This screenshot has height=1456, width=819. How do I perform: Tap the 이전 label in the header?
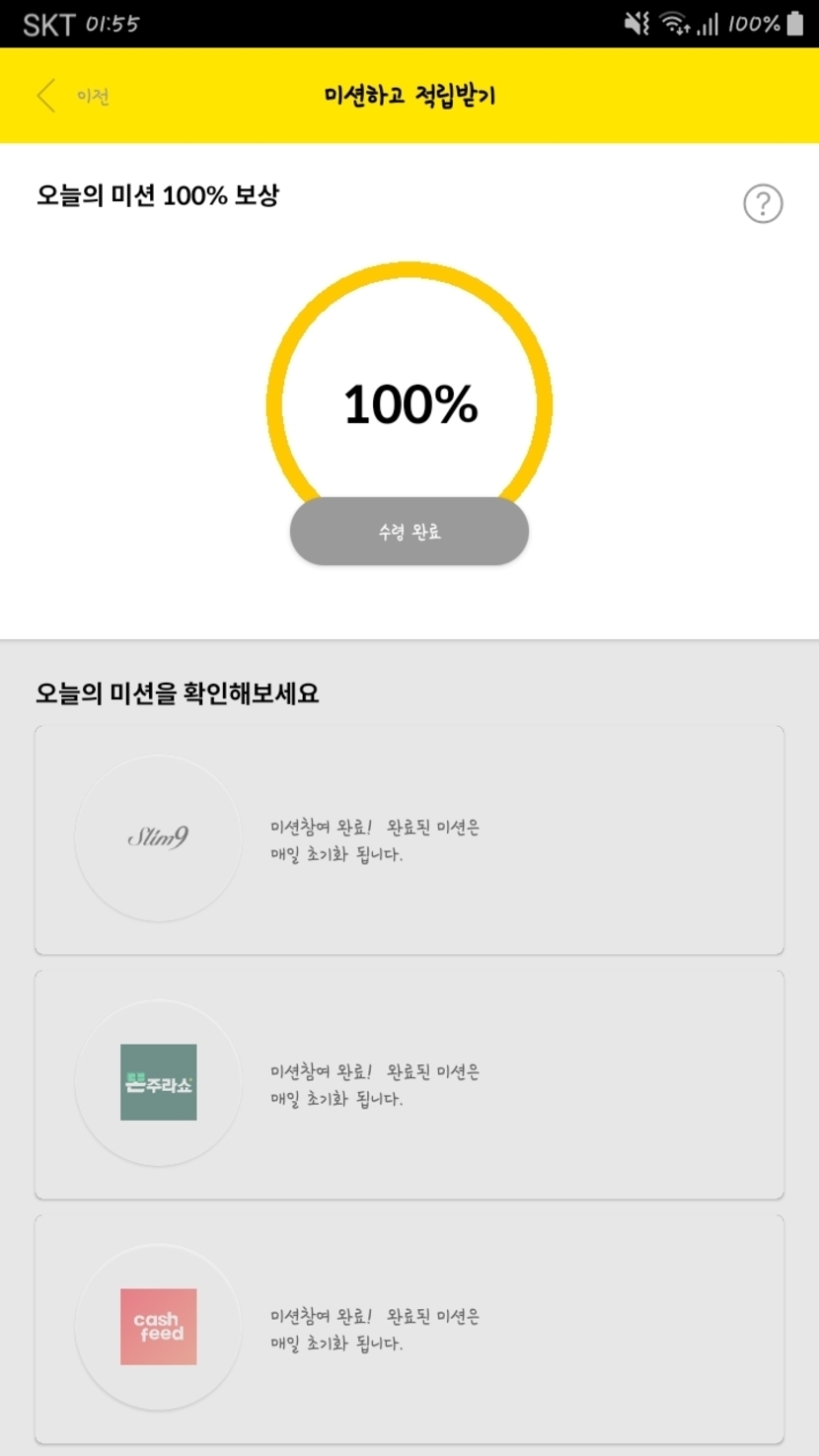point(93,97)
